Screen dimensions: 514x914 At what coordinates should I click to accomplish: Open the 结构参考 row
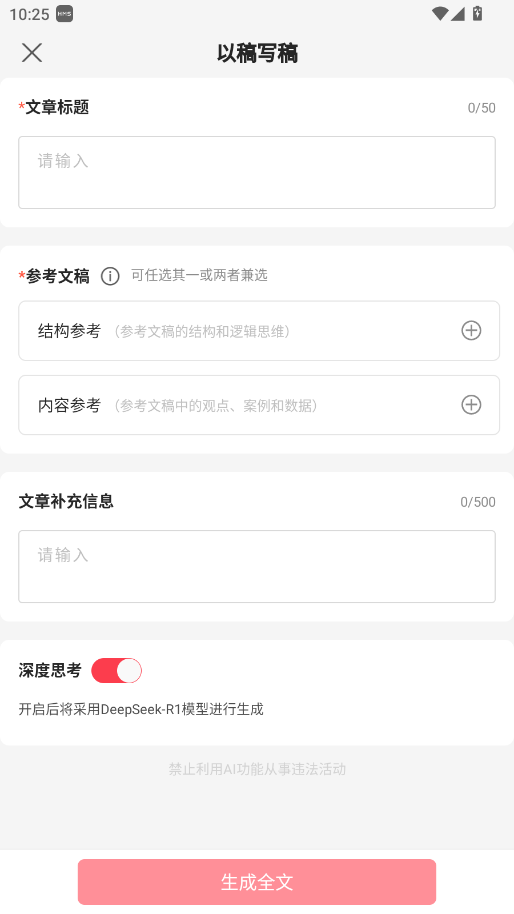point(259,331)
